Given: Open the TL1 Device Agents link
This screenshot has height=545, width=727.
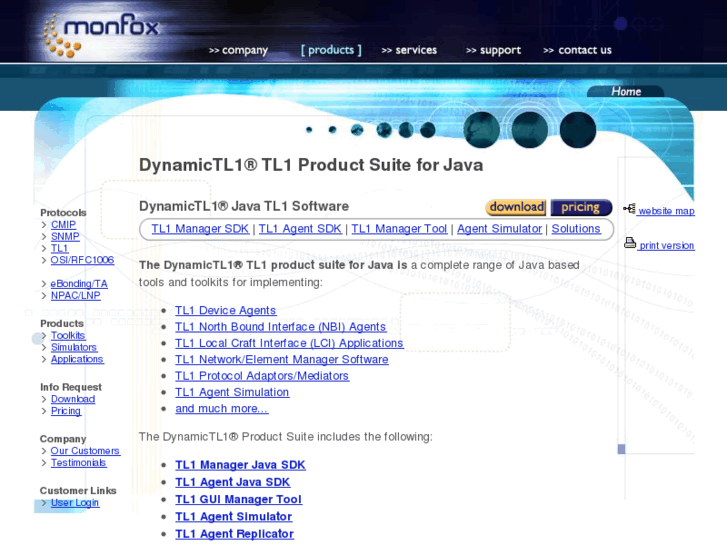Looking at the screenshot, I should pos(225,310).
